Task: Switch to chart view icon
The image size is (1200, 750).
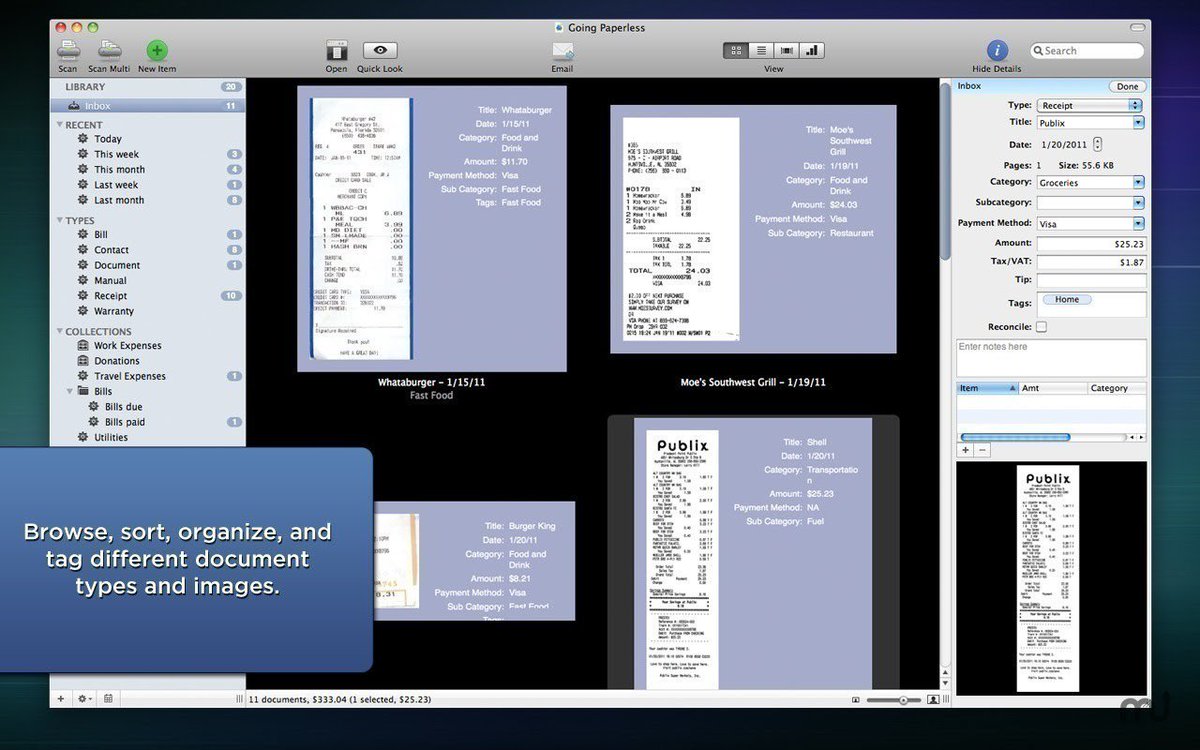Action: click(x=811, y=50)
